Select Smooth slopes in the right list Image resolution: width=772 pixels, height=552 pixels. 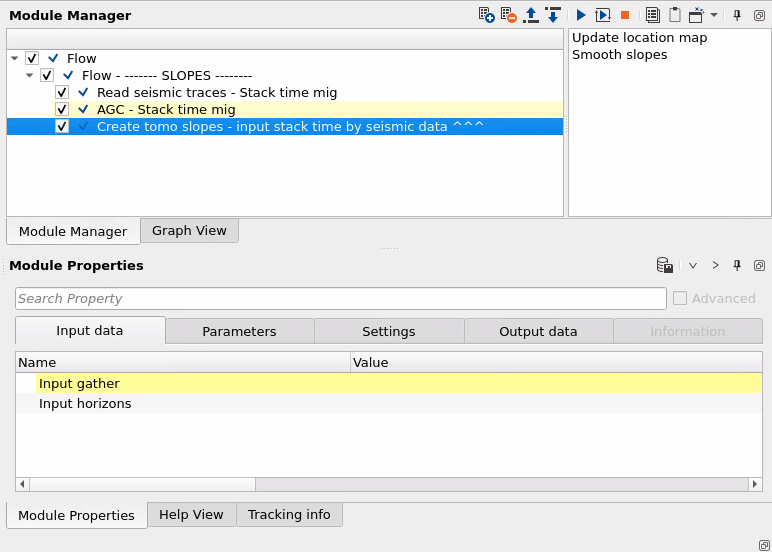pos(619,54)
